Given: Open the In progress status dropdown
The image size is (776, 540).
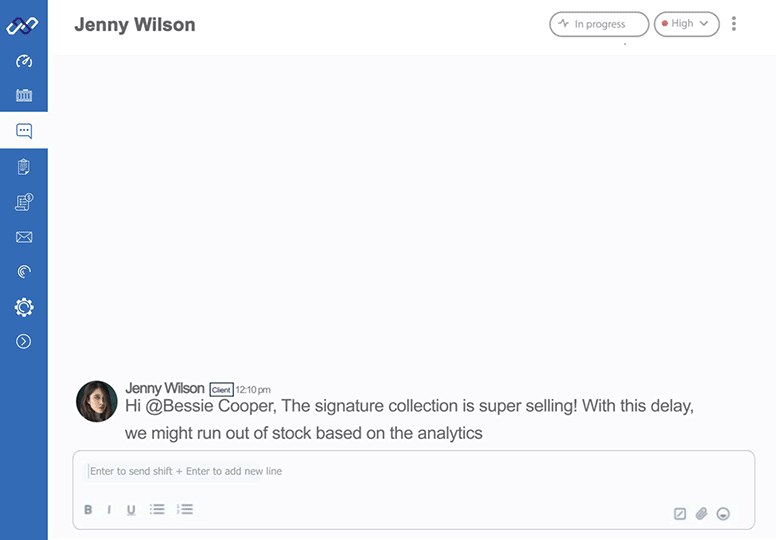Looking at the screenshot, I should click(598, 24).
